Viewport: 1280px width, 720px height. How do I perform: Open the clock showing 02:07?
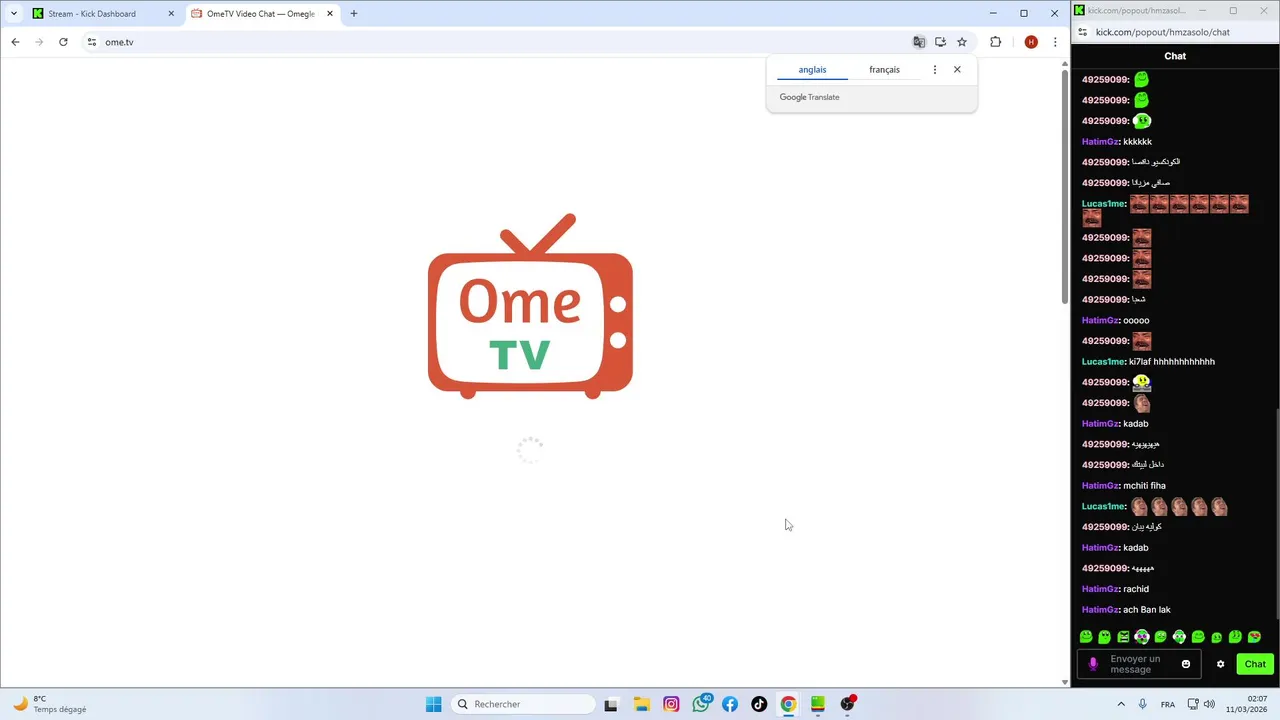pos(1247,704)
